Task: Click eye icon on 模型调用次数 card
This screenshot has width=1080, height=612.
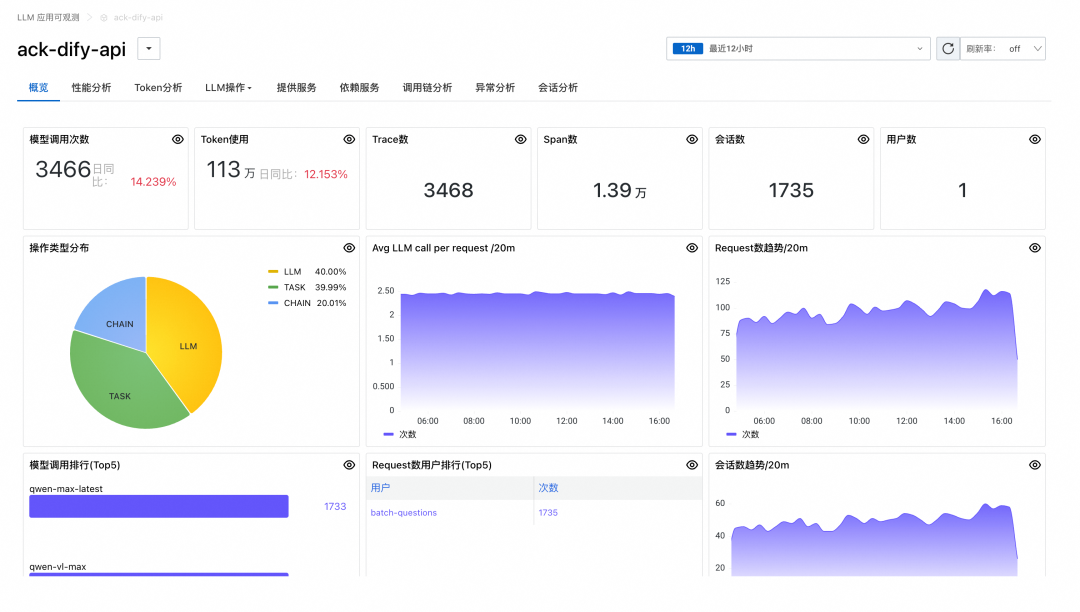Action: 178,140
